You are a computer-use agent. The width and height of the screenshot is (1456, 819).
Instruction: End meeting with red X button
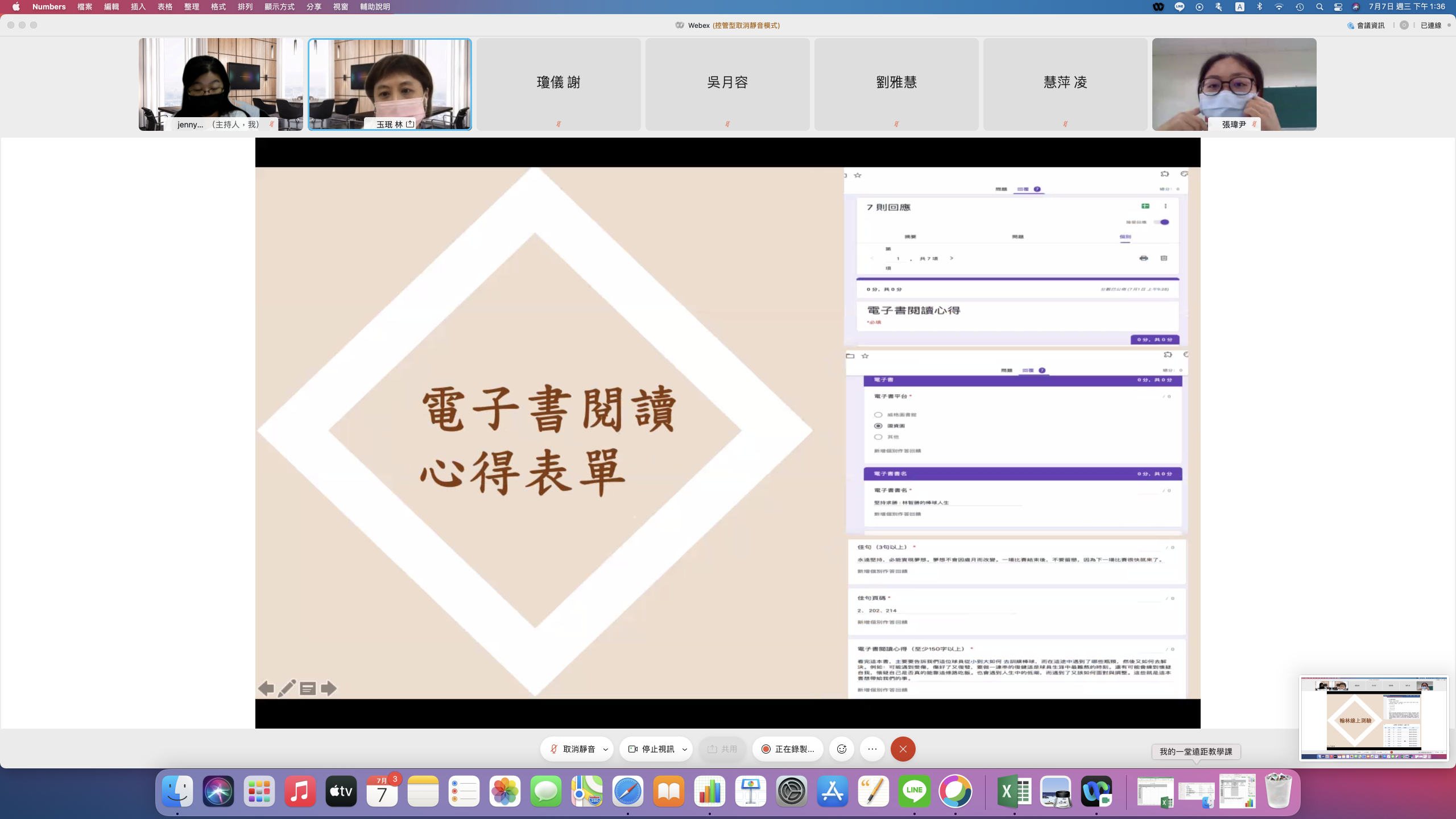click(903, 749)
